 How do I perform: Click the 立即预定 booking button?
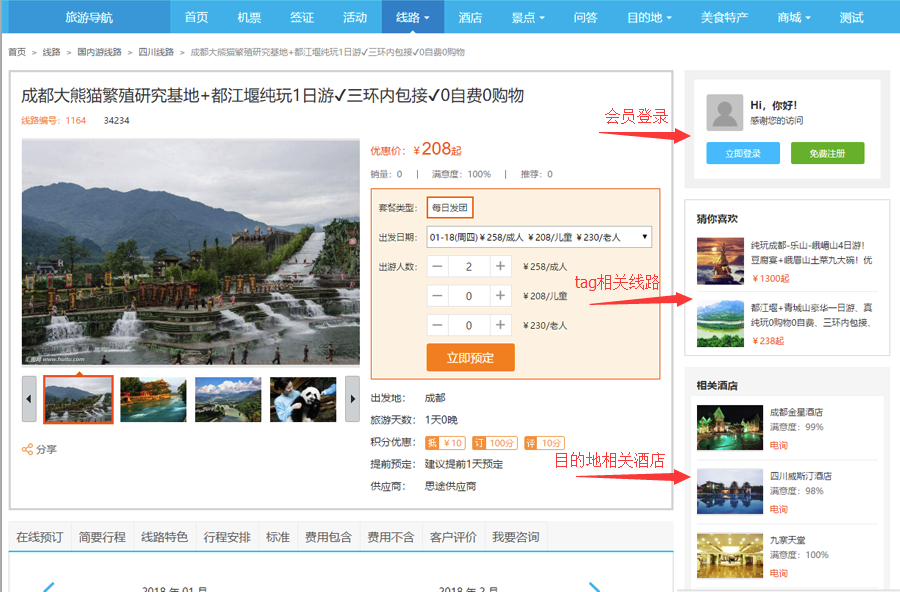pos(470,358)
